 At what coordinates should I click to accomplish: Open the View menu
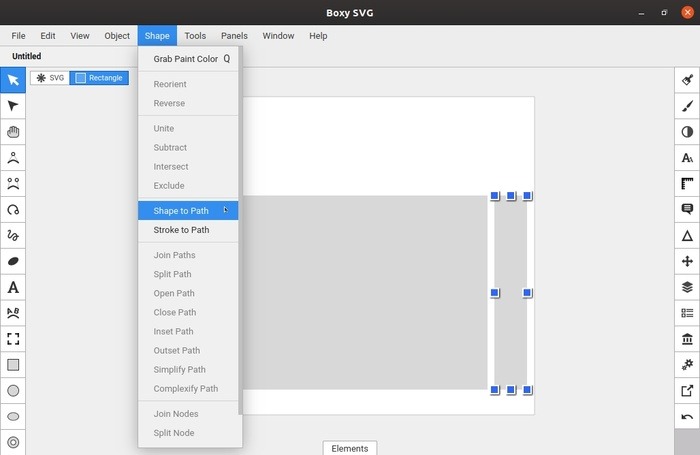80,36
